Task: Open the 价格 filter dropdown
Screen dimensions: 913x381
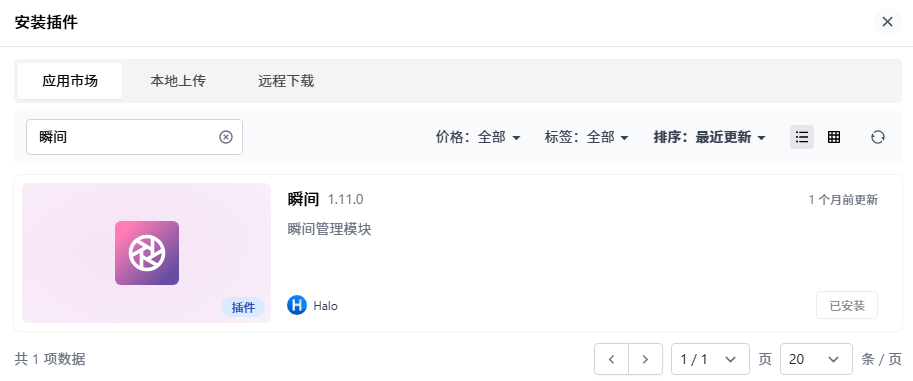Action: click(478, 137)
